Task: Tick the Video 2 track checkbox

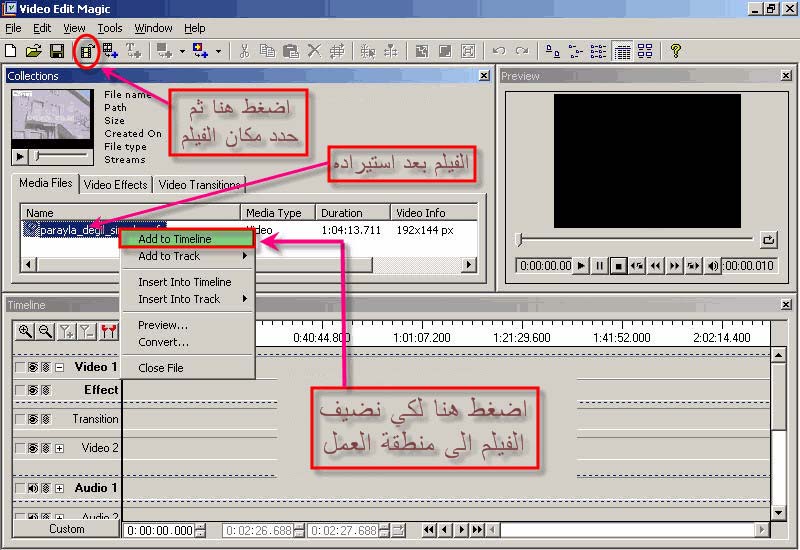Action: 19,448
